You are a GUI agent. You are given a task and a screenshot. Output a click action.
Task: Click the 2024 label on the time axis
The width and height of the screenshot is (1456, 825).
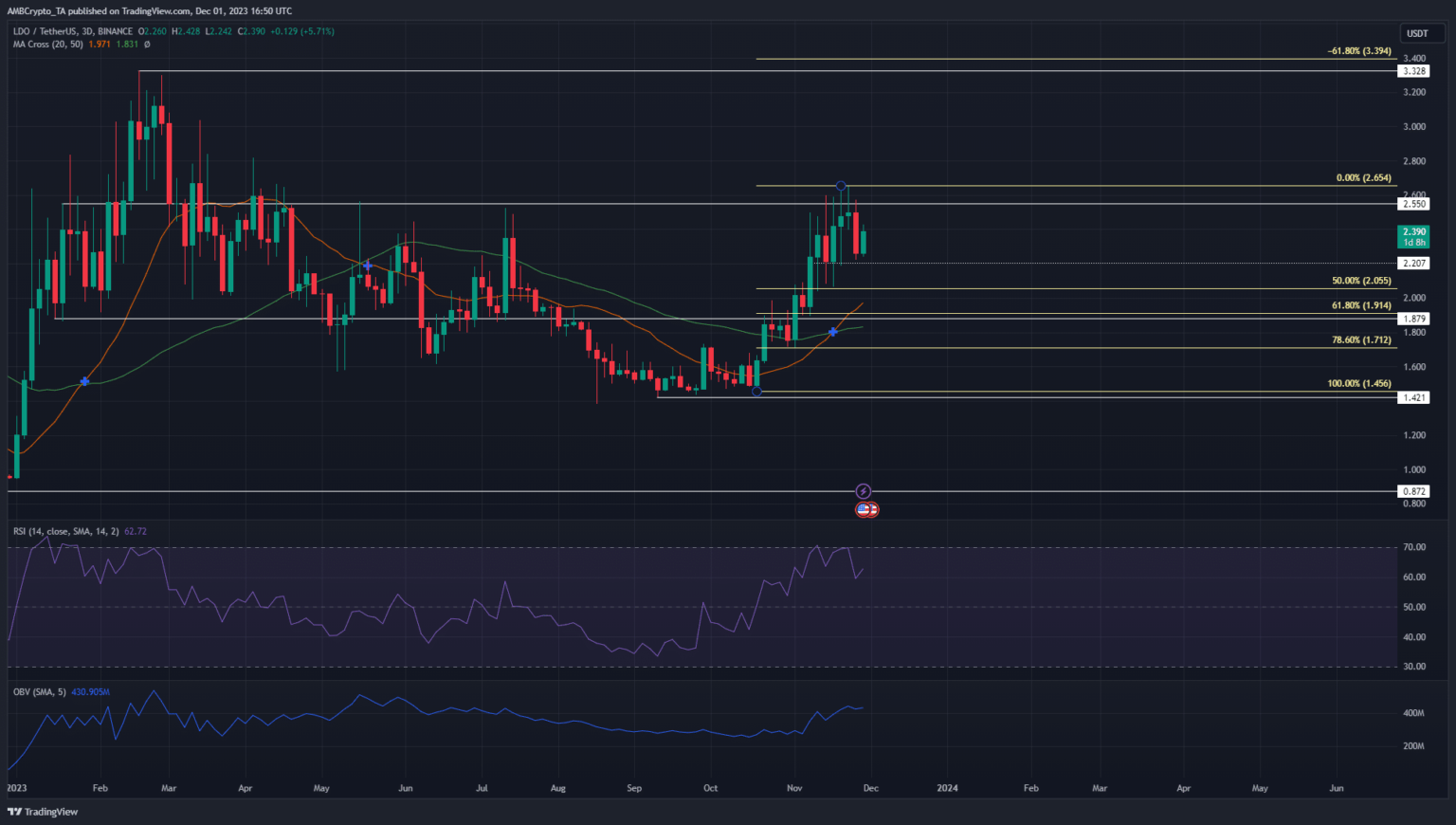pyautogui.click(x=947, y=788)
